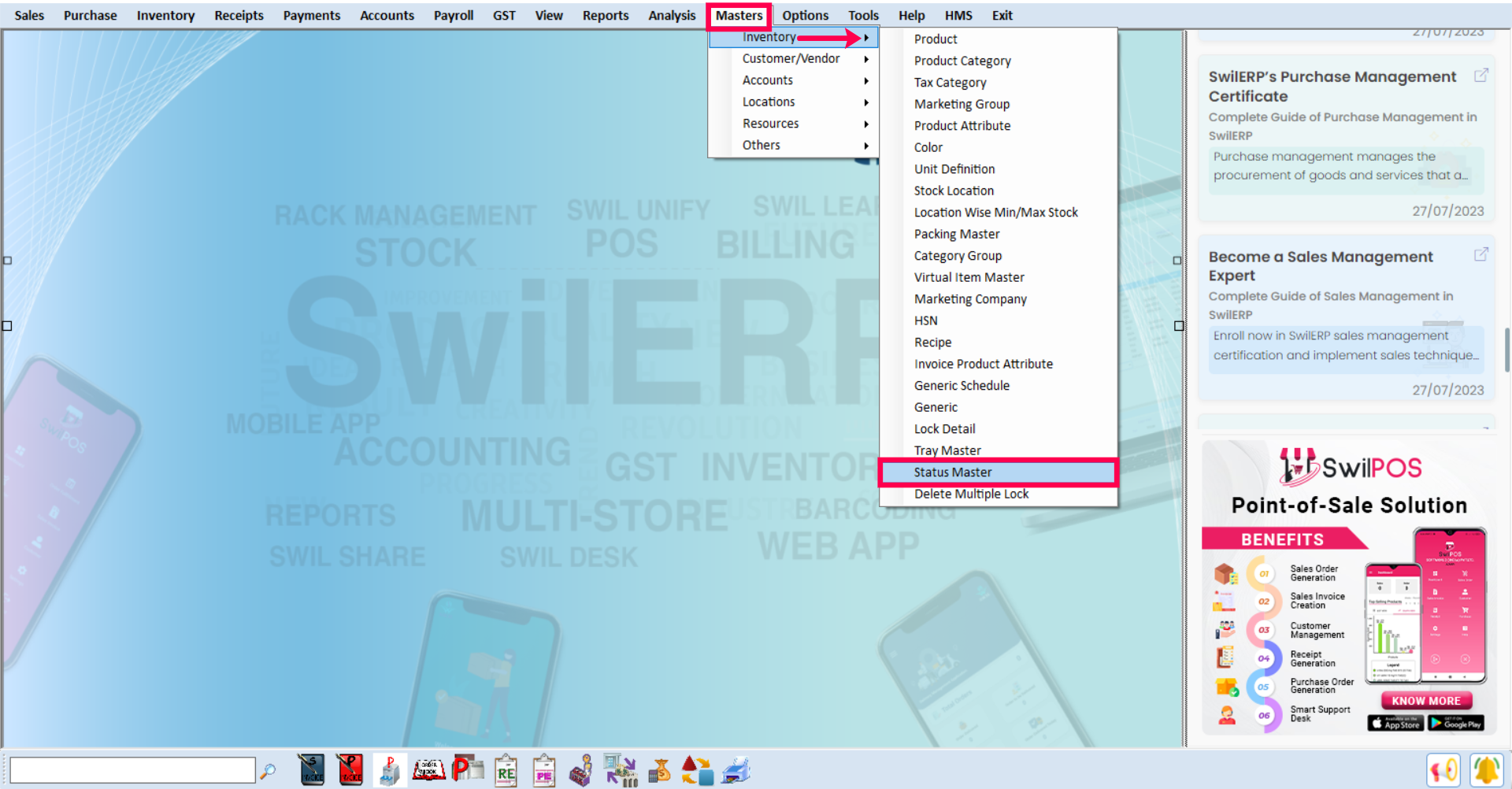
Task: Select Delete Multiple Lock menu entry
Action: 999,494
